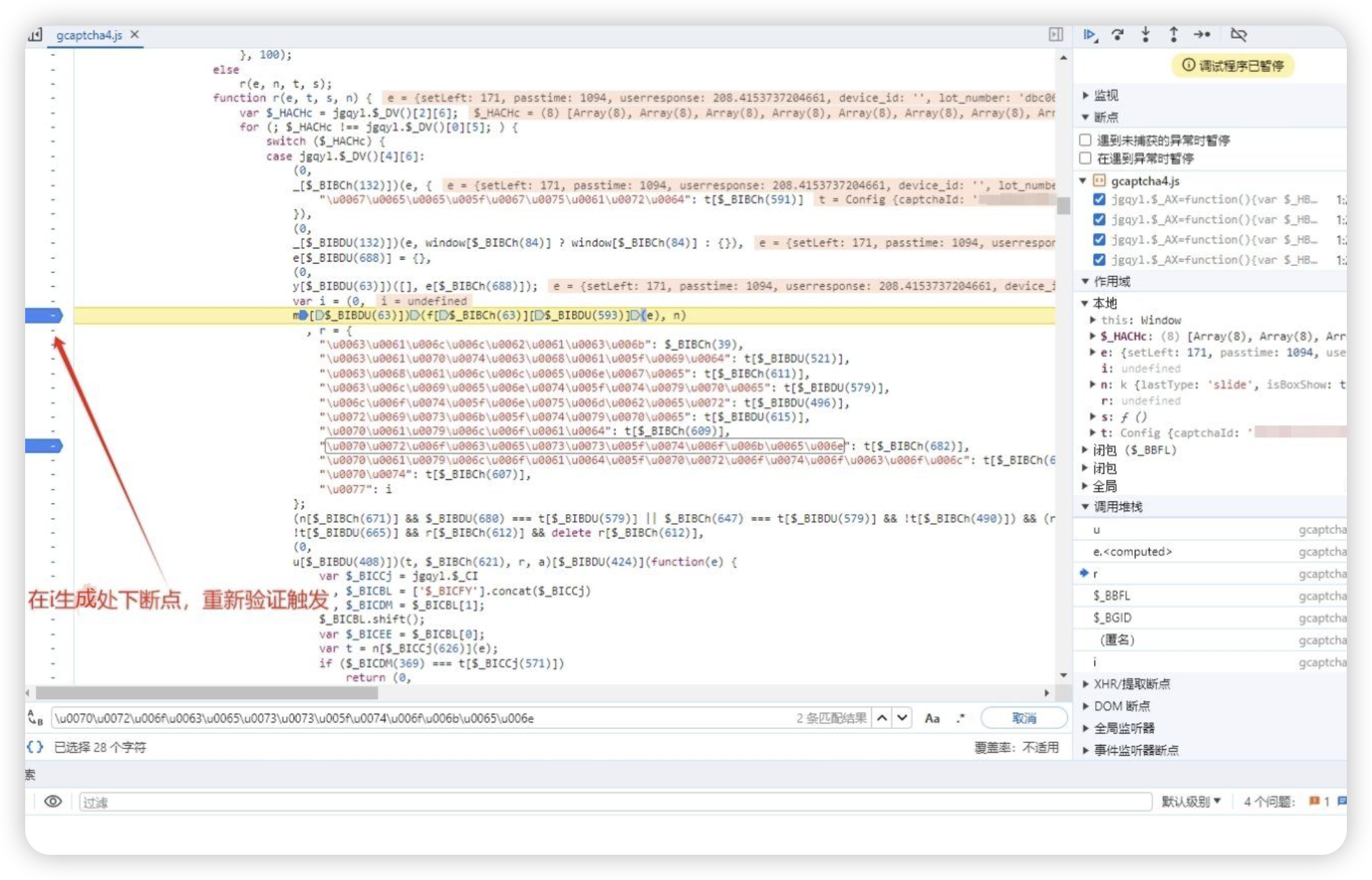Pretty-print code with curly braces icon
Screen dimensions: 1372x880
pos(35,747)
